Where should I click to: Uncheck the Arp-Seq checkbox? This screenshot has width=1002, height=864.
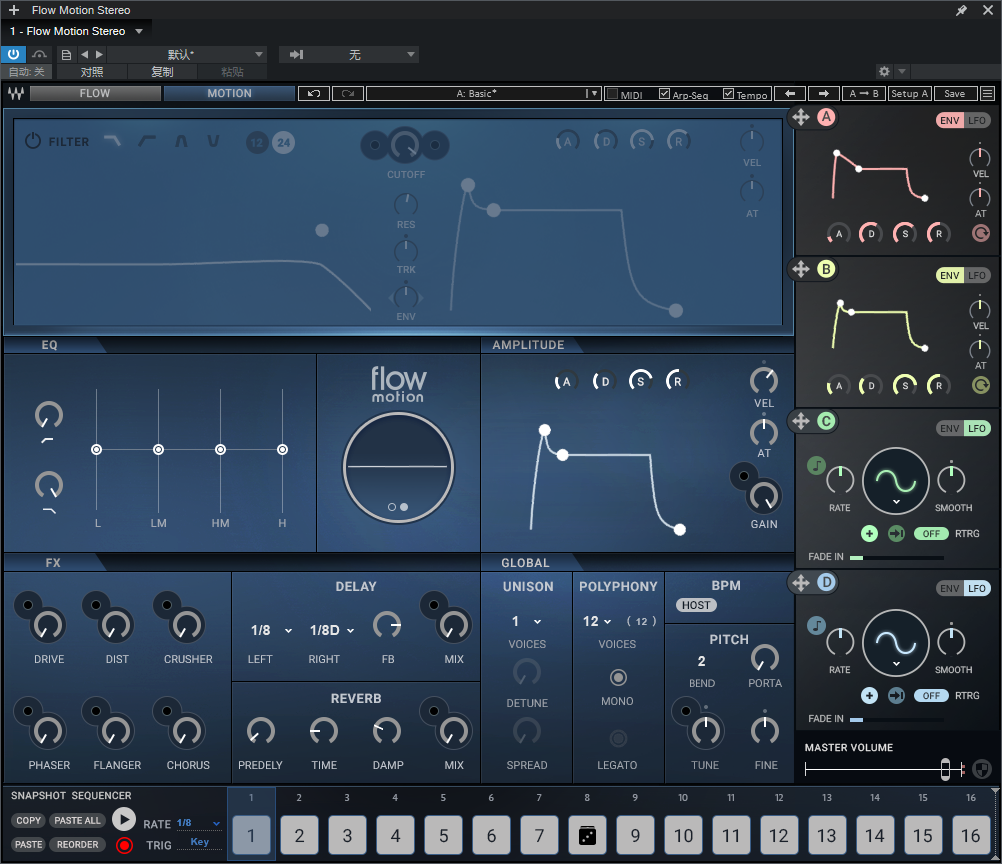click(x=665, y=94)
